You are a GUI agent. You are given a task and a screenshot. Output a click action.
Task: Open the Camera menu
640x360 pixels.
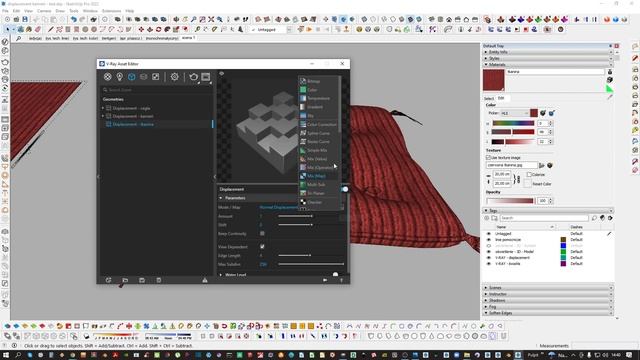pyautogui.click(x=44, y=11)
